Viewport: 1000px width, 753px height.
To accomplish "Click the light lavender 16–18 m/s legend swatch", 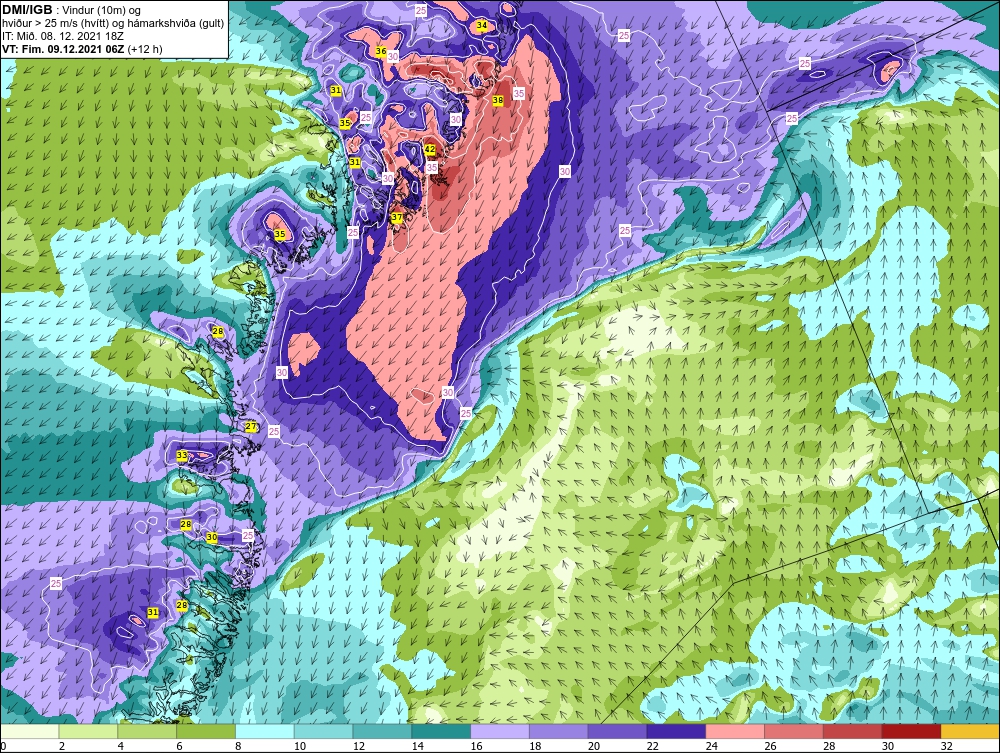I will click(x=500, y=731).
